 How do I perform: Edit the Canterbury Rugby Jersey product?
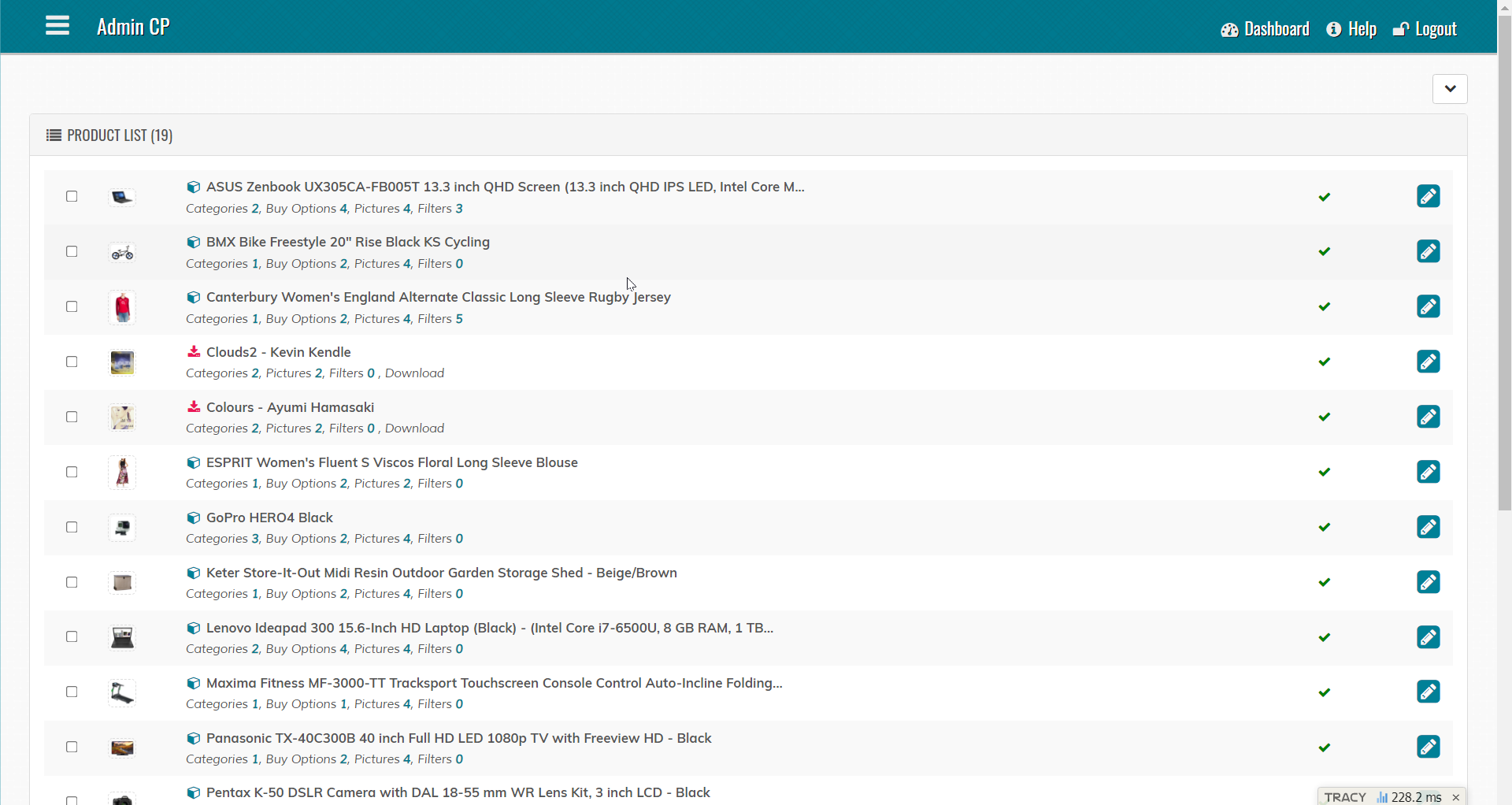pyautogui.click(x=1429, y=306)
